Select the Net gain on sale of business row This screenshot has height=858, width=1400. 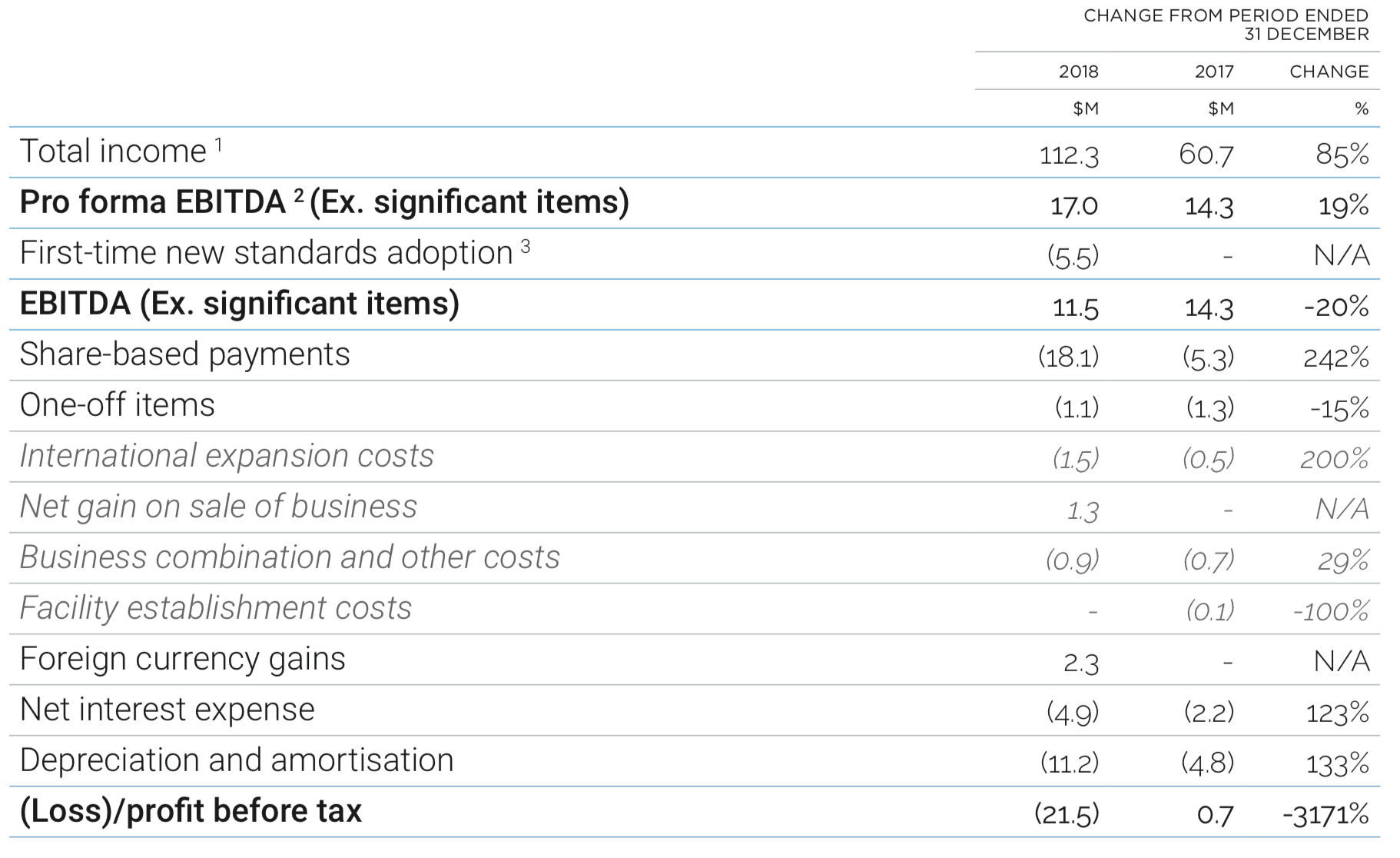point(218,507)
